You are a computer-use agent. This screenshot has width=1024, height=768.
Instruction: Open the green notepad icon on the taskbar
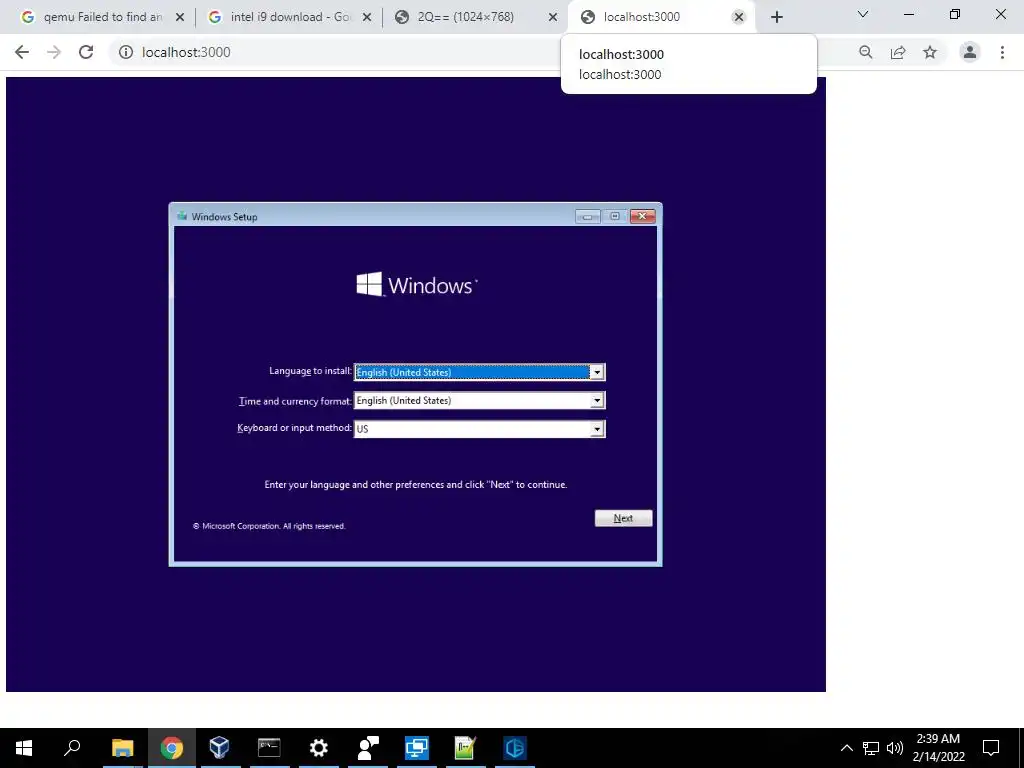click(x=466, y=748)
